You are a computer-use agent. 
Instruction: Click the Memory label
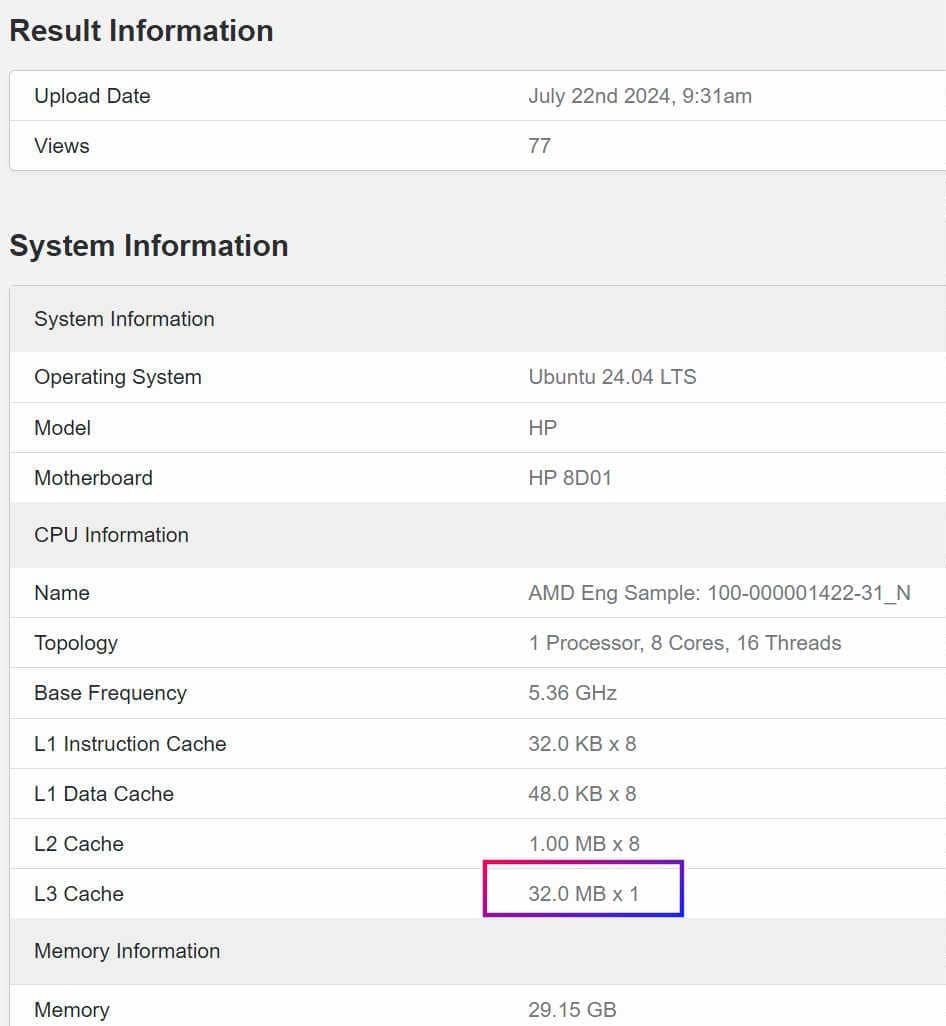72,1010
